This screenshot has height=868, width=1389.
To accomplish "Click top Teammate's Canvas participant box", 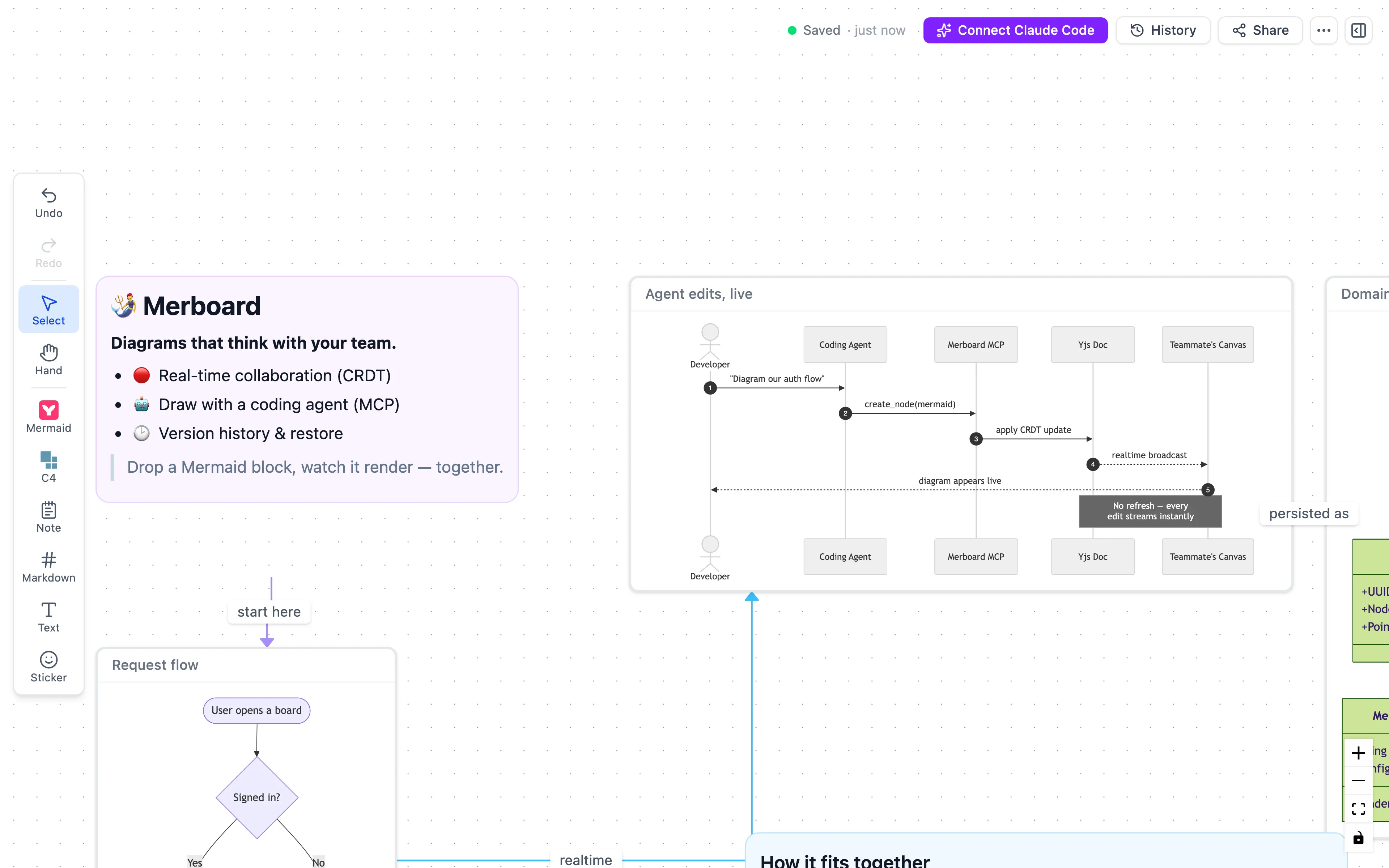I will (x=1208, y=344).
